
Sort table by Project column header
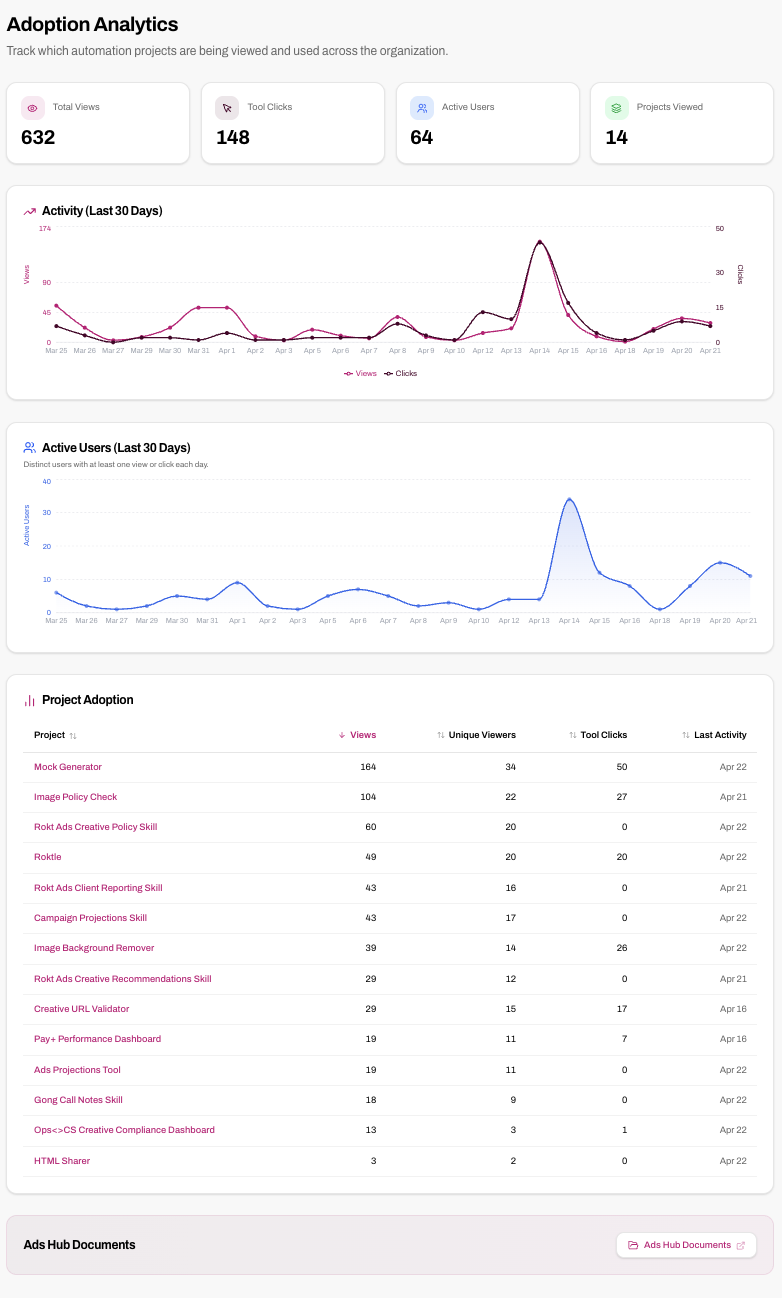55,735
